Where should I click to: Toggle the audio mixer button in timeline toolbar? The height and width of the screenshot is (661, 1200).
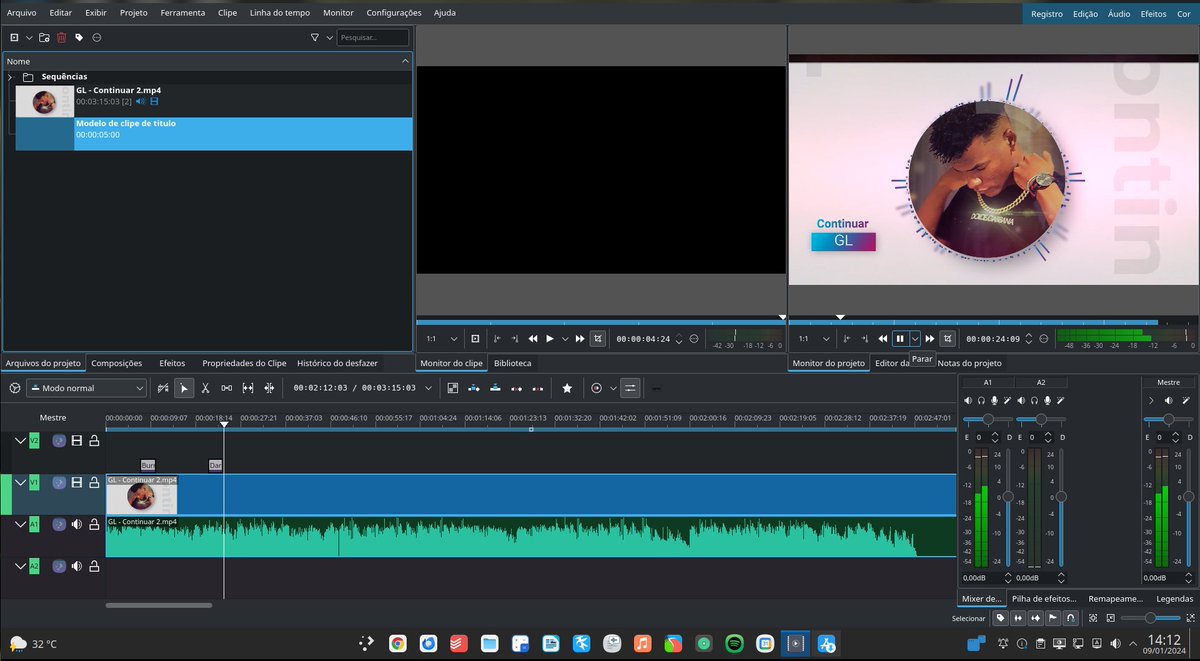click(630, 388)
